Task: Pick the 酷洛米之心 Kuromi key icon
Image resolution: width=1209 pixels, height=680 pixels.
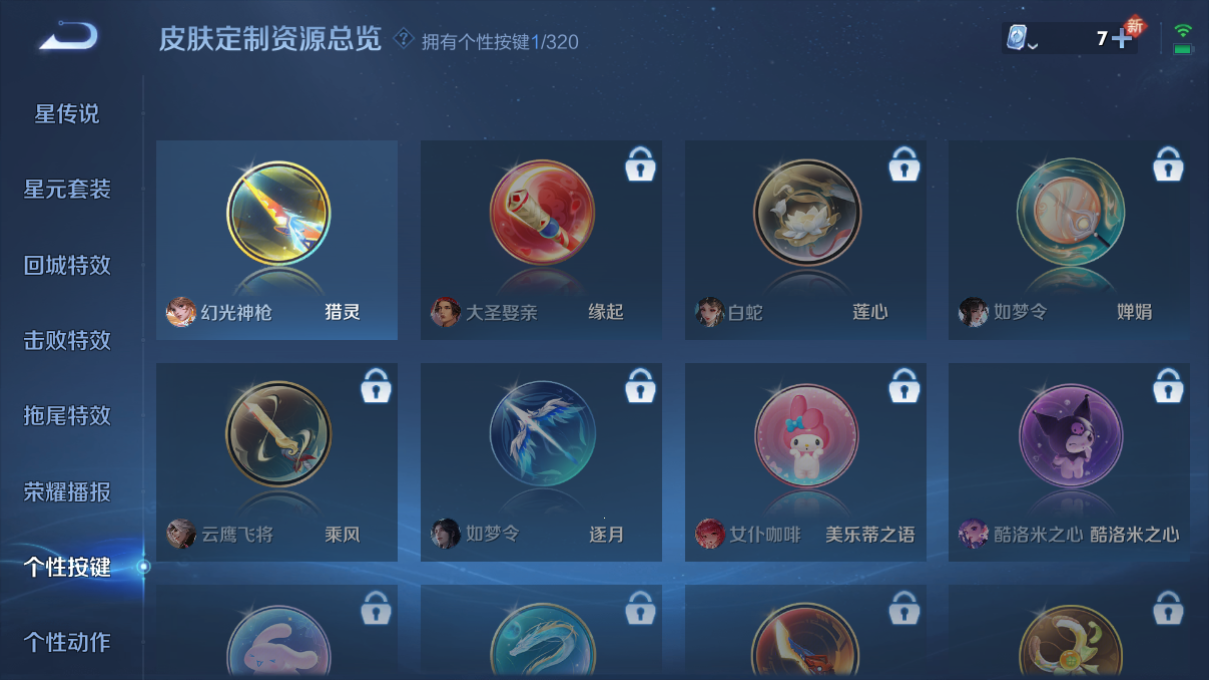Action: pos(1070,436)
